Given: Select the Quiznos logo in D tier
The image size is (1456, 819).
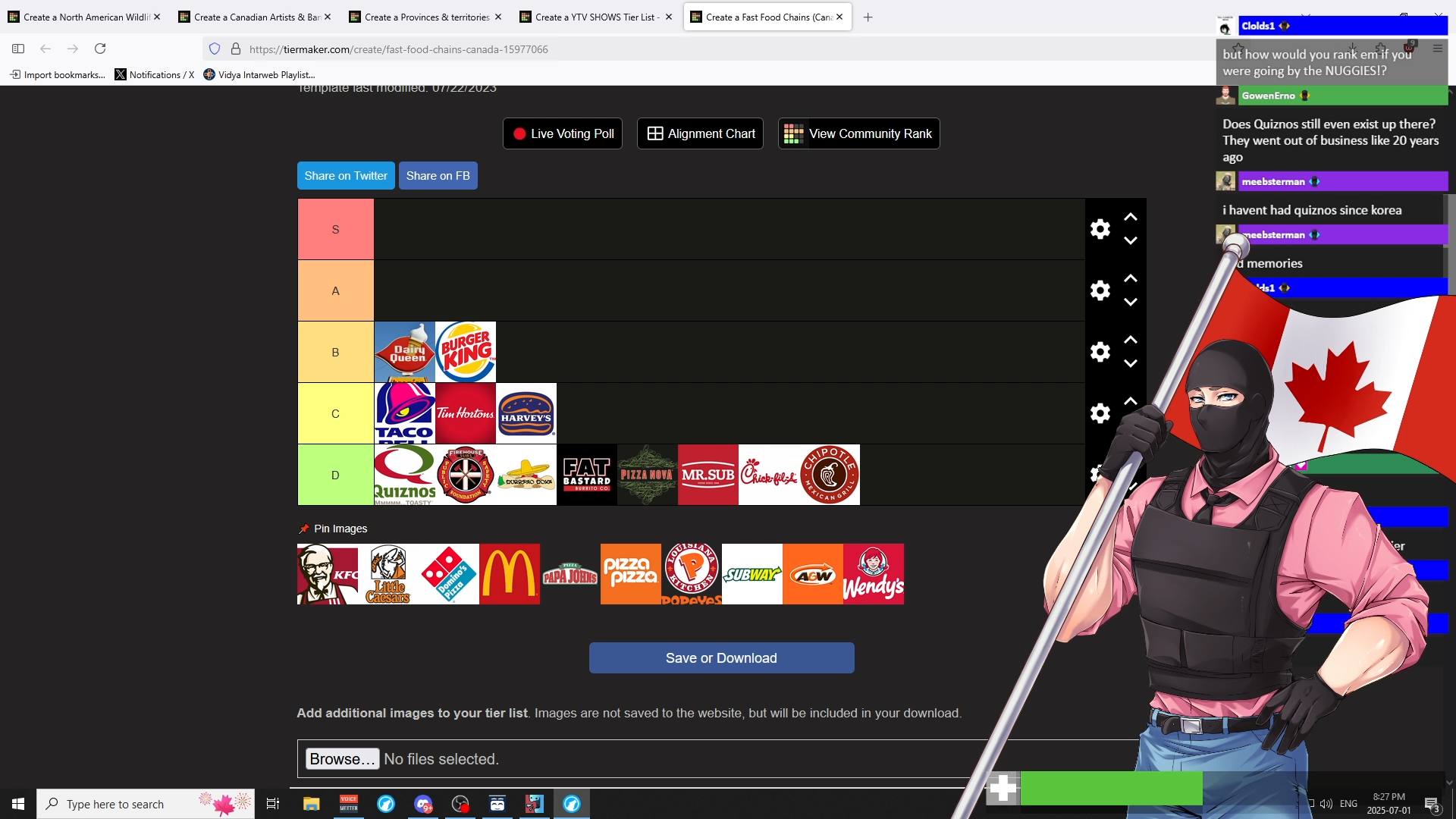Looking at the screenshot, I should tap(404, 475).
